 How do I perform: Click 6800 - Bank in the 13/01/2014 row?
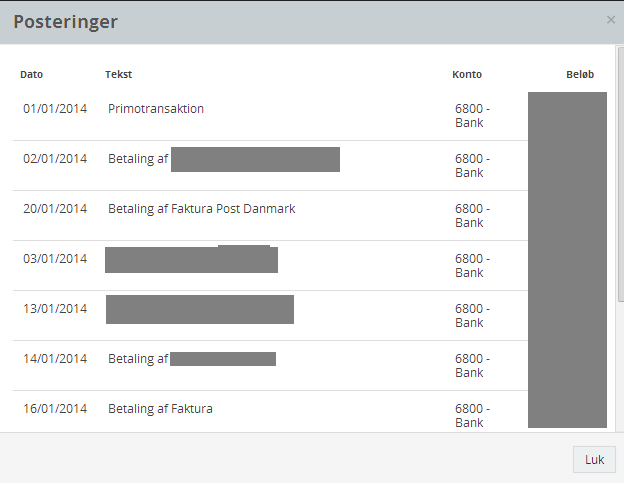pyautogui.click(x=472, y=316)
